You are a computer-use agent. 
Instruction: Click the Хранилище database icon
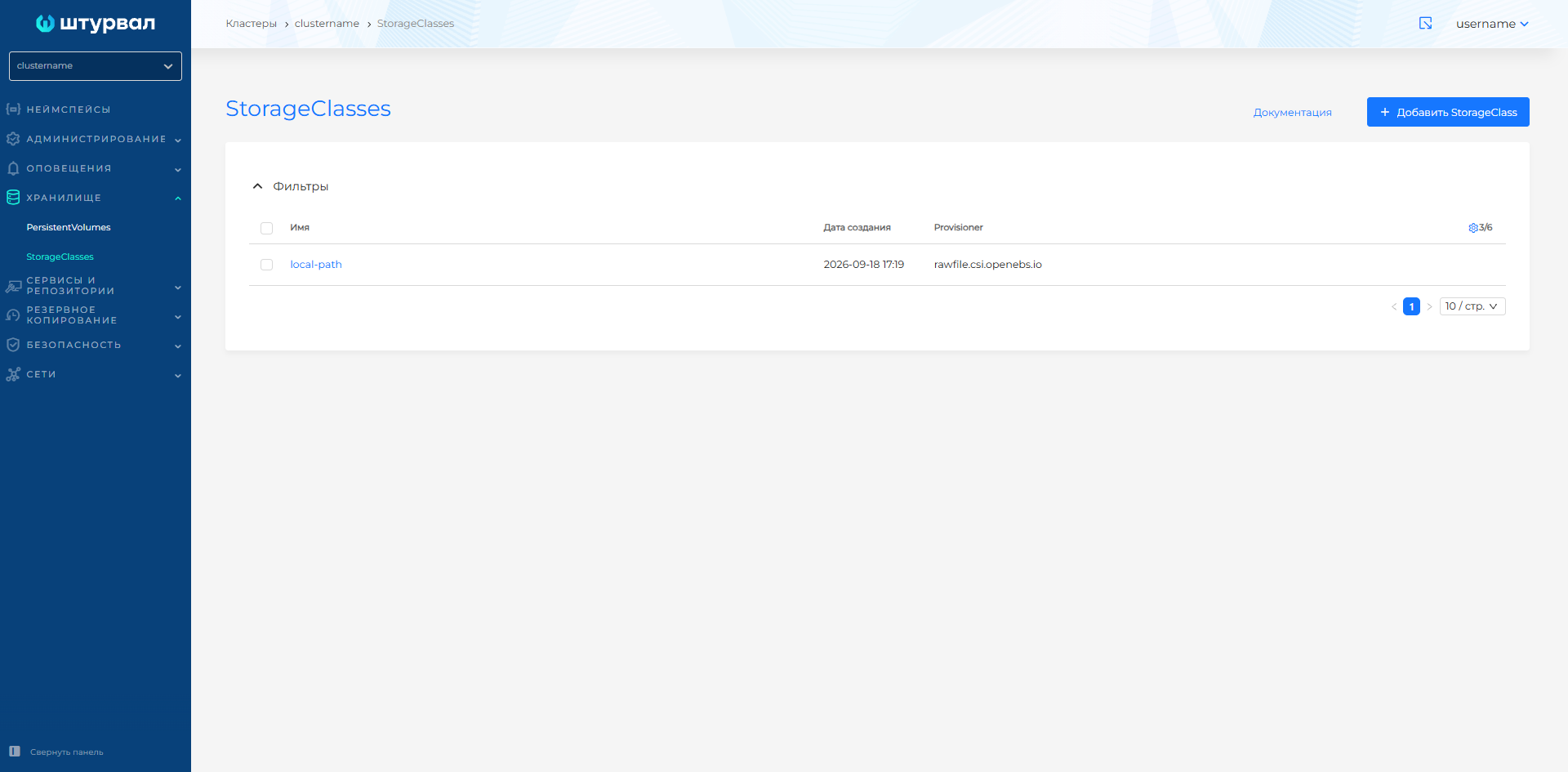pyautogui.click(x=13, y=198)
